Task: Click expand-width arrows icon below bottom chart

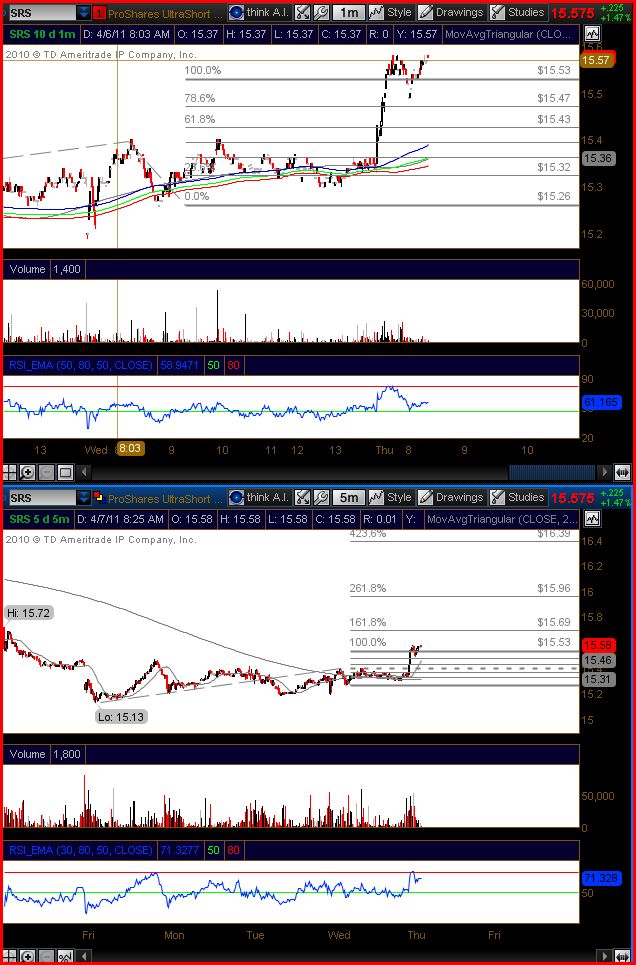Action: [622, 957]
